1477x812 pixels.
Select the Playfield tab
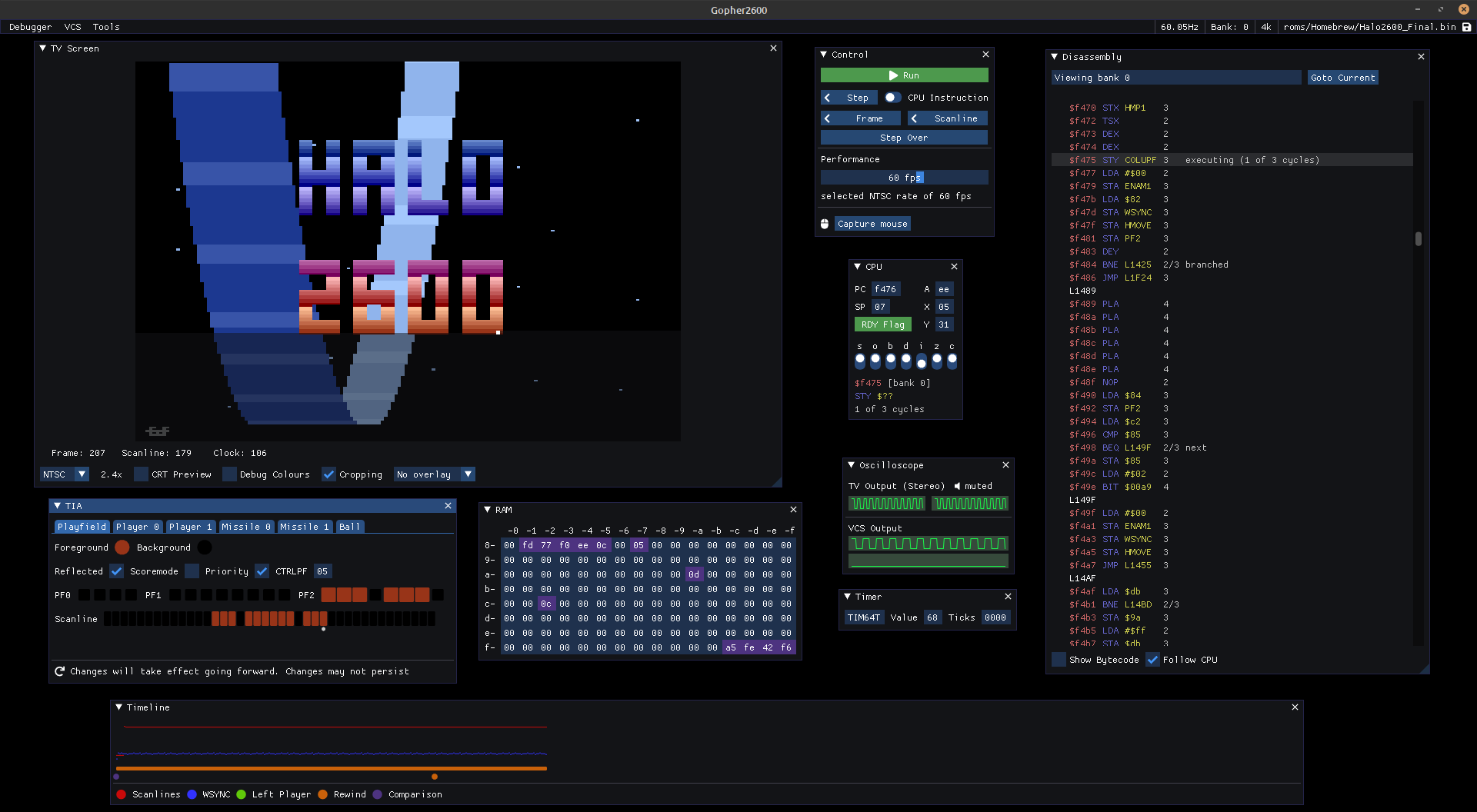(x=82, y=527)
